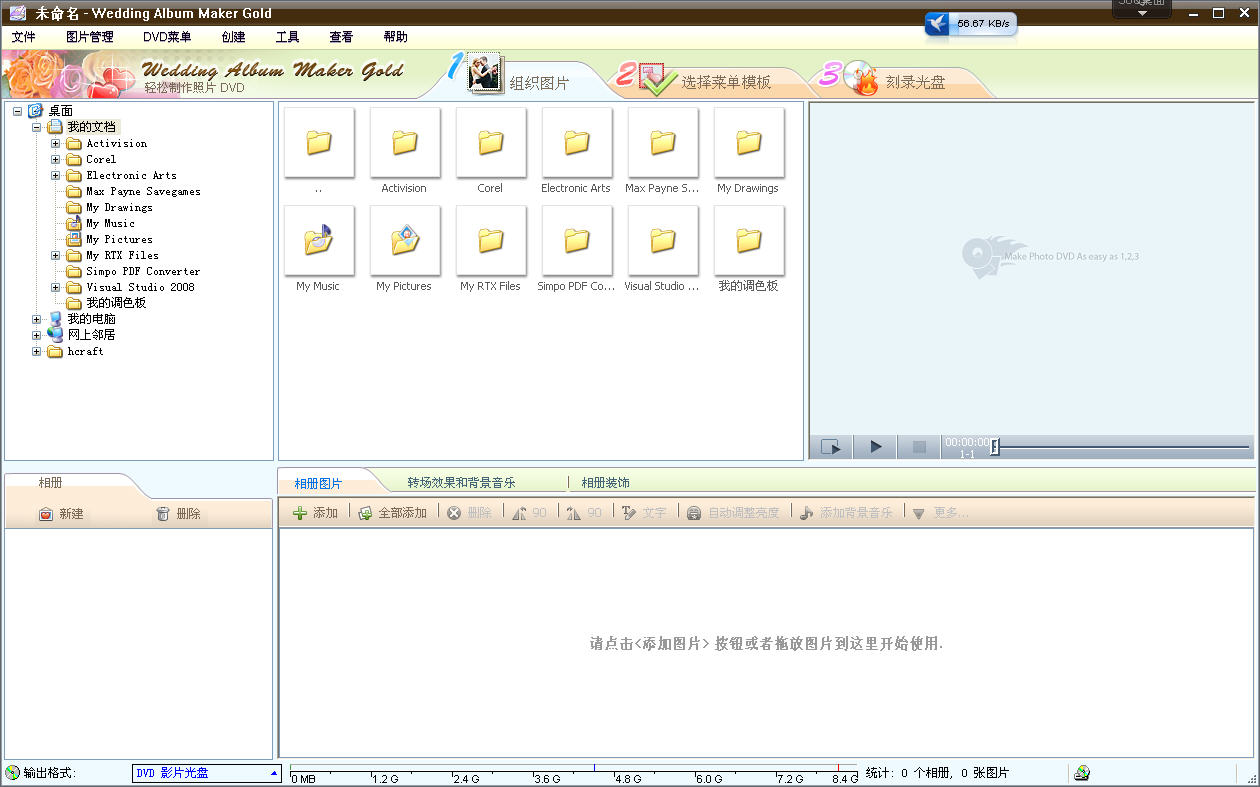Select the My Pictures folder thumbnail
This screenshot has width=1260, height=787.
click(x=404, y=241)
